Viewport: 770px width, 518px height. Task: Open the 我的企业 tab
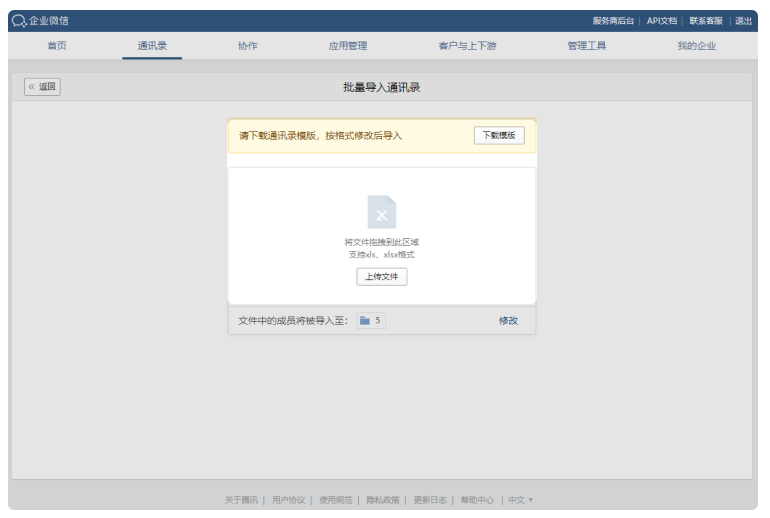coord(696,46)
